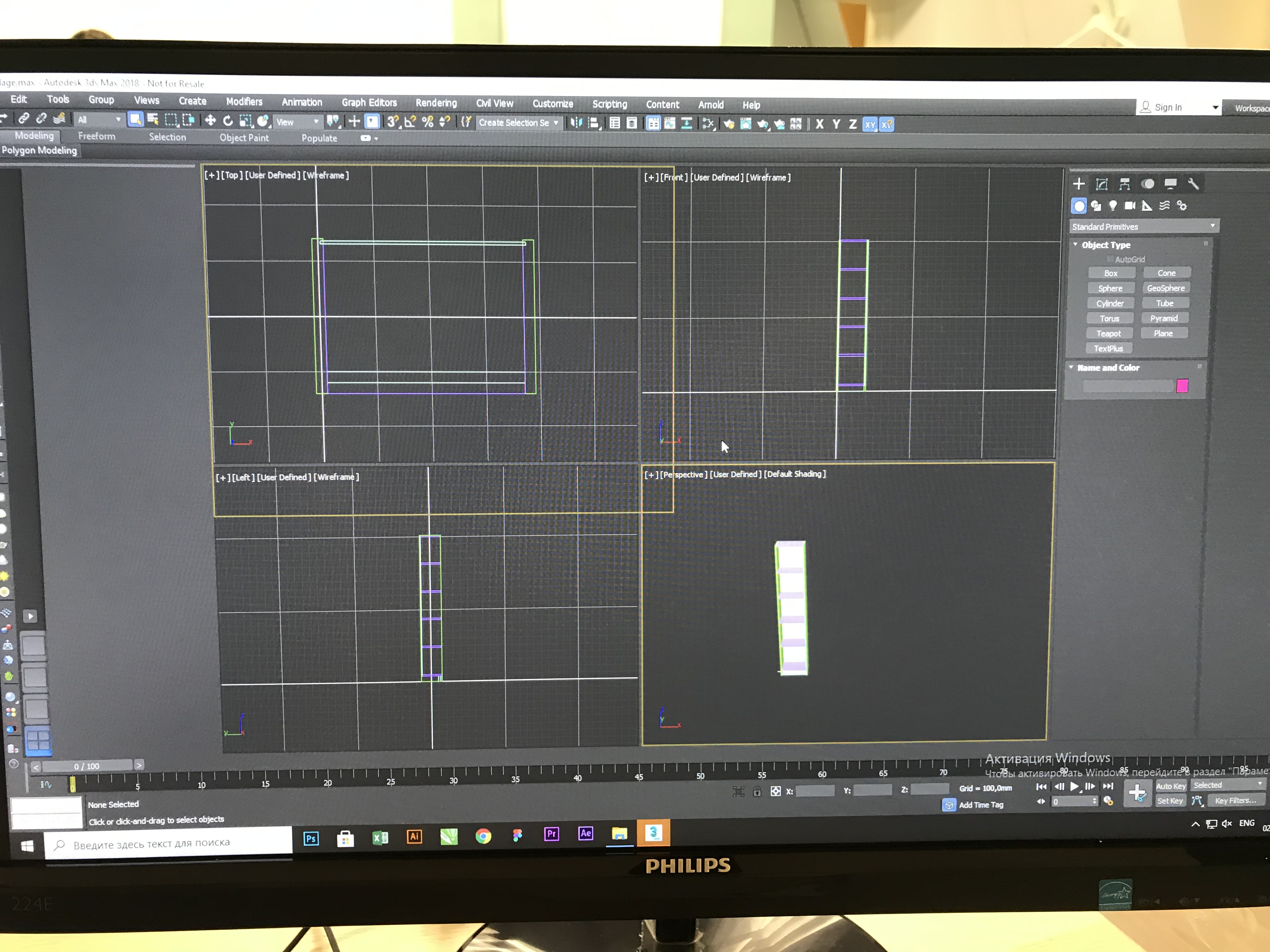This screenshot has height=952, width=1270.
Task: Activate the Rotate tool
Action: [x=228, y=121]
